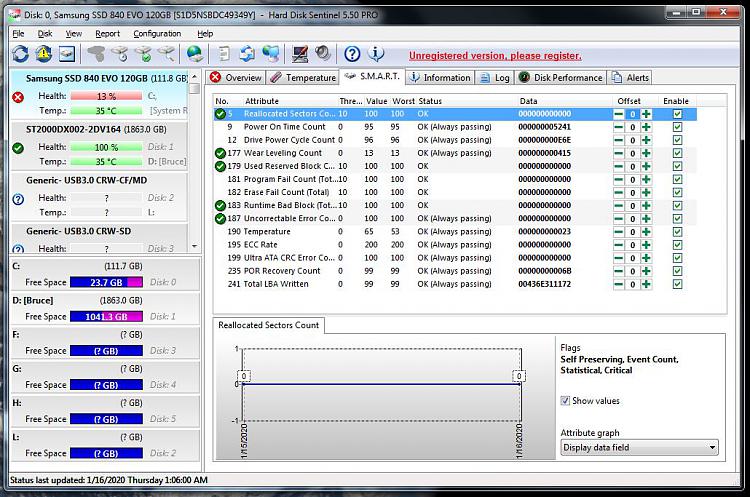Screen dimensions: 750x497
Task: Switch to the Information tab
Action: coord(440,77)
